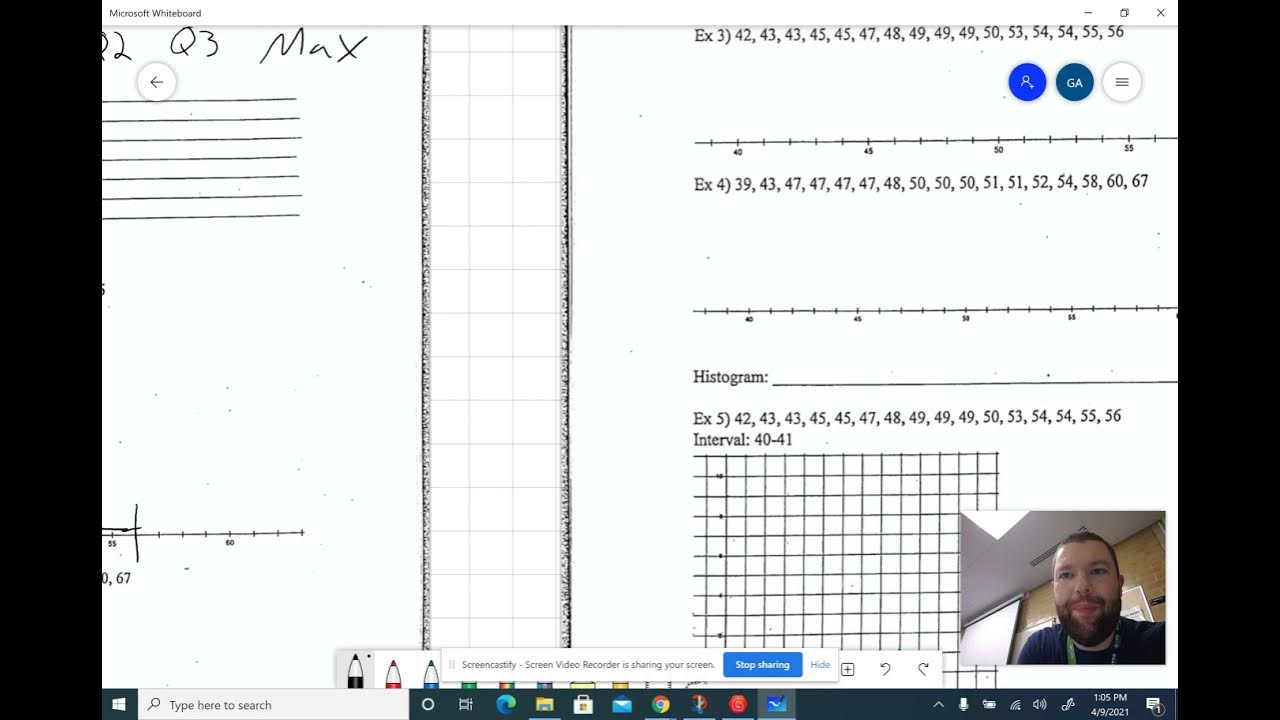Click the microphone icon in system tray
Image resolution: width=1280 pixels, height=720 pixels.
click(963, 704)
